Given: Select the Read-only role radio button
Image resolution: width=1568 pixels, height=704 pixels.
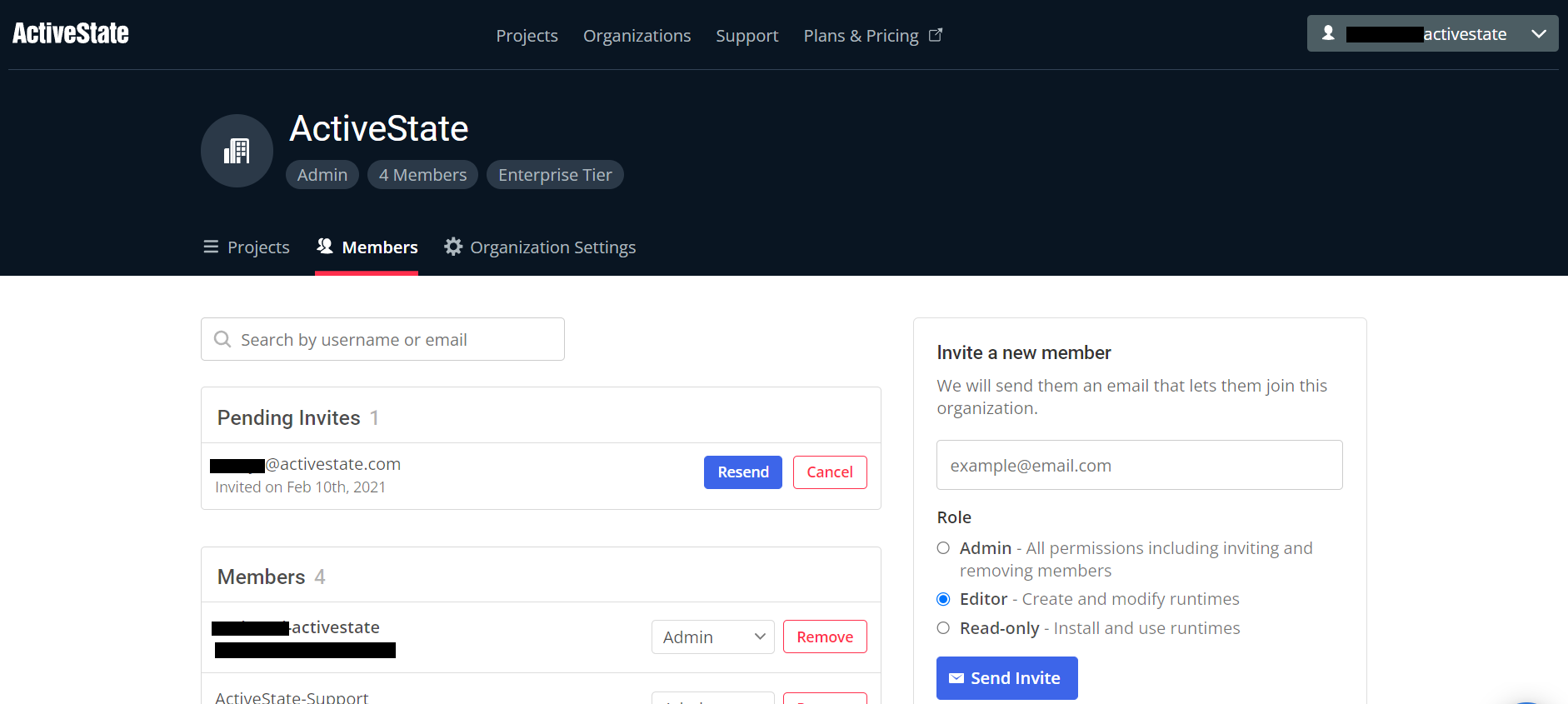Looking at the screenshot, I should 943,628.
